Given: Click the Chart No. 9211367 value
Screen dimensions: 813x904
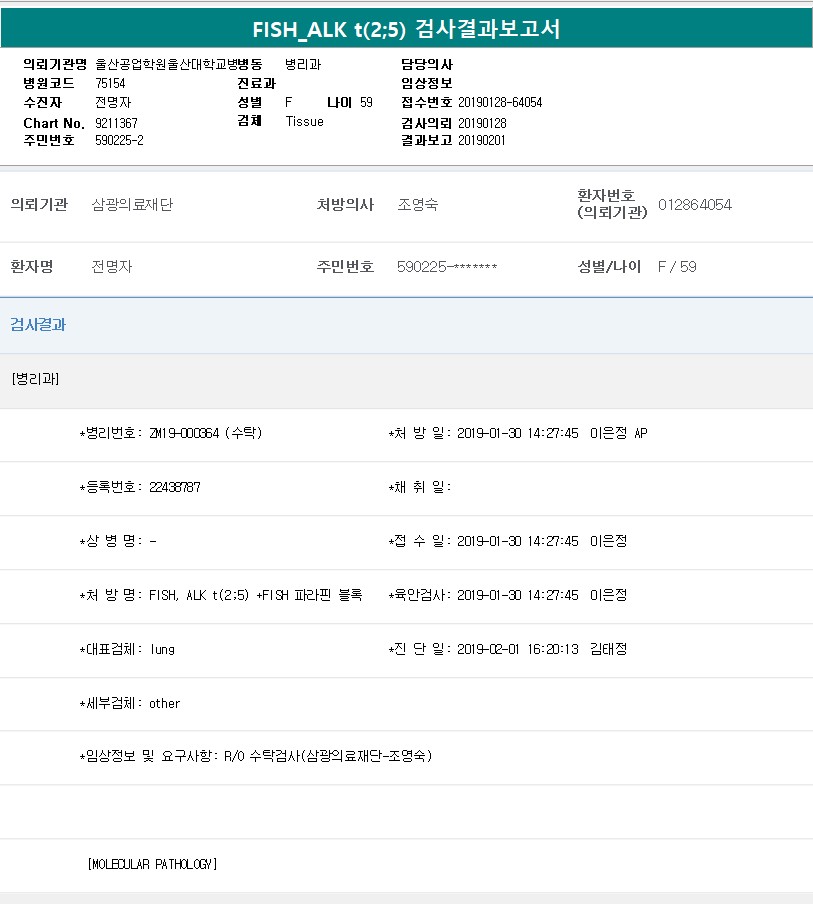Looking at the screenshot, I should (116, 122).
